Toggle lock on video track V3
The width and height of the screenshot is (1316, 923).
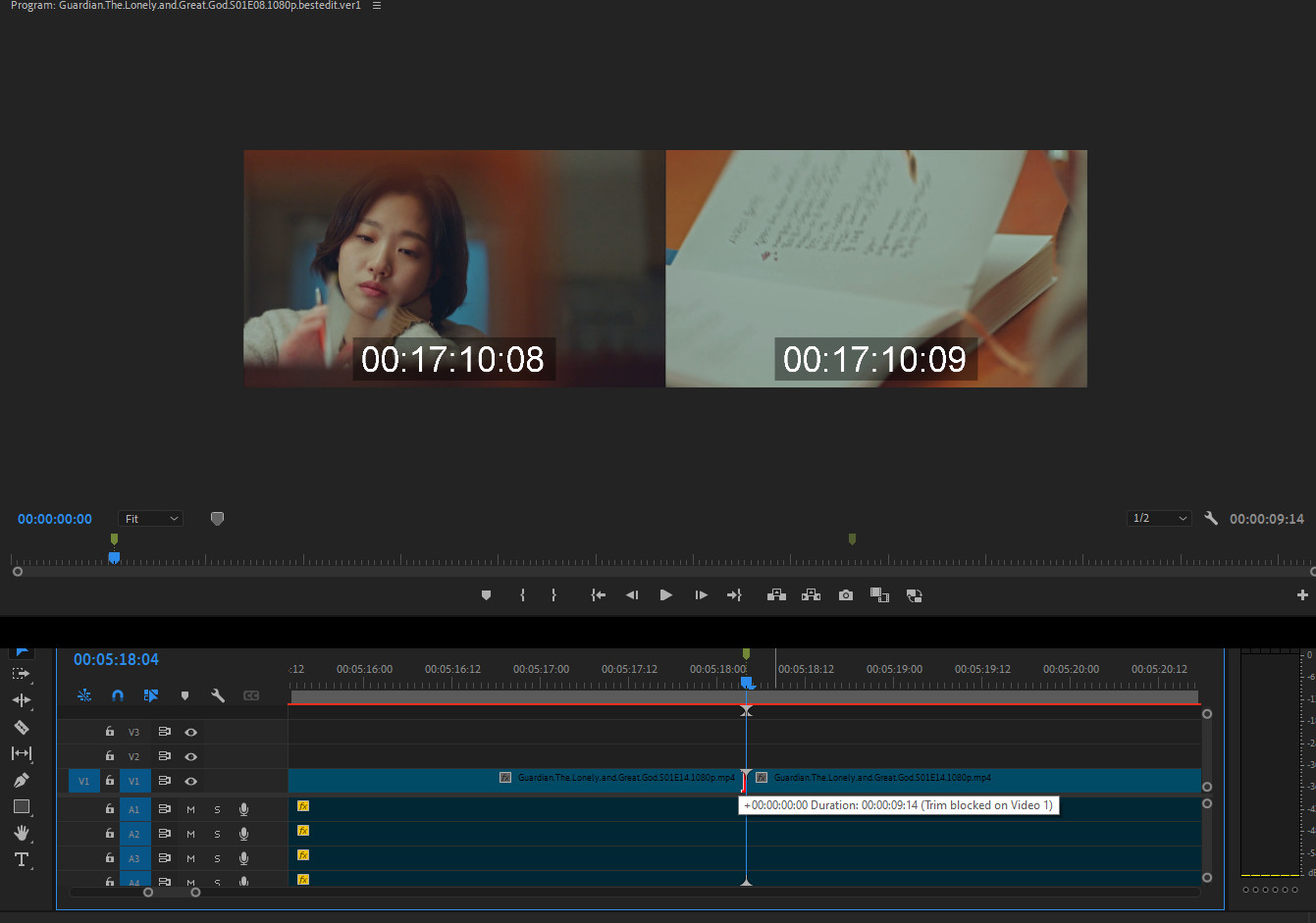click(x=110, y=732)
